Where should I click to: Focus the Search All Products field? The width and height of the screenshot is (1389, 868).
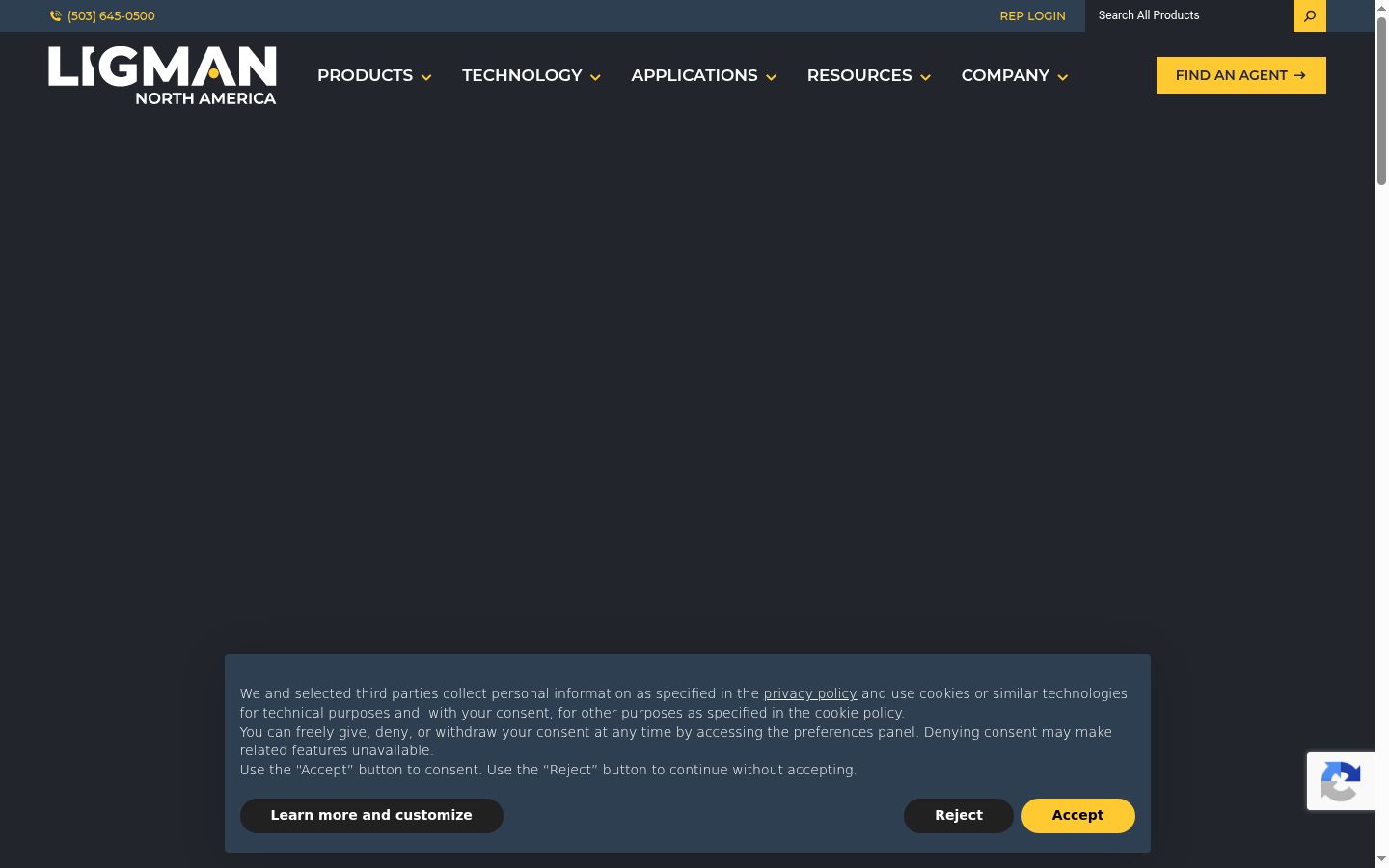pyautogui.click(x=1188, y=15)
